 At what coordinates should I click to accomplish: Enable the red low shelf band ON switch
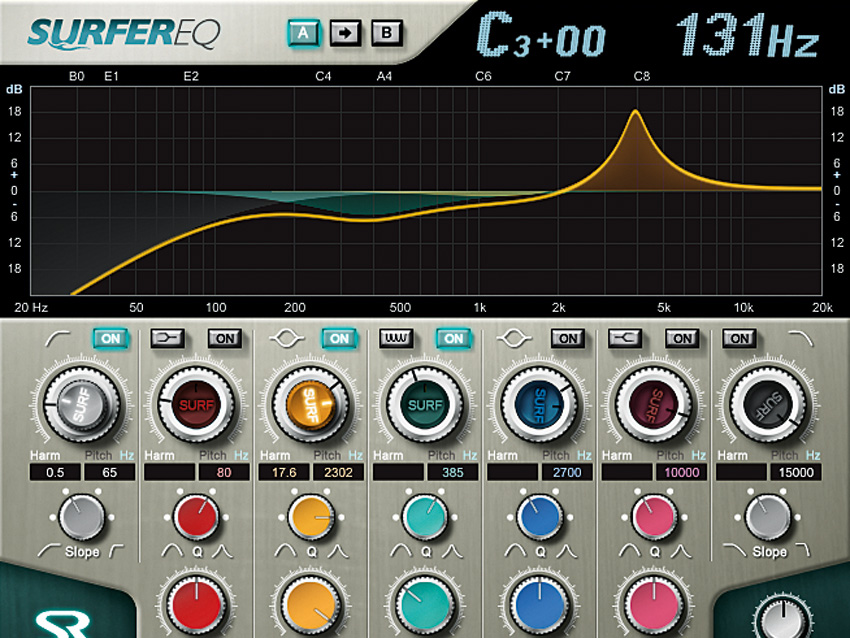(x=225, y=339)
